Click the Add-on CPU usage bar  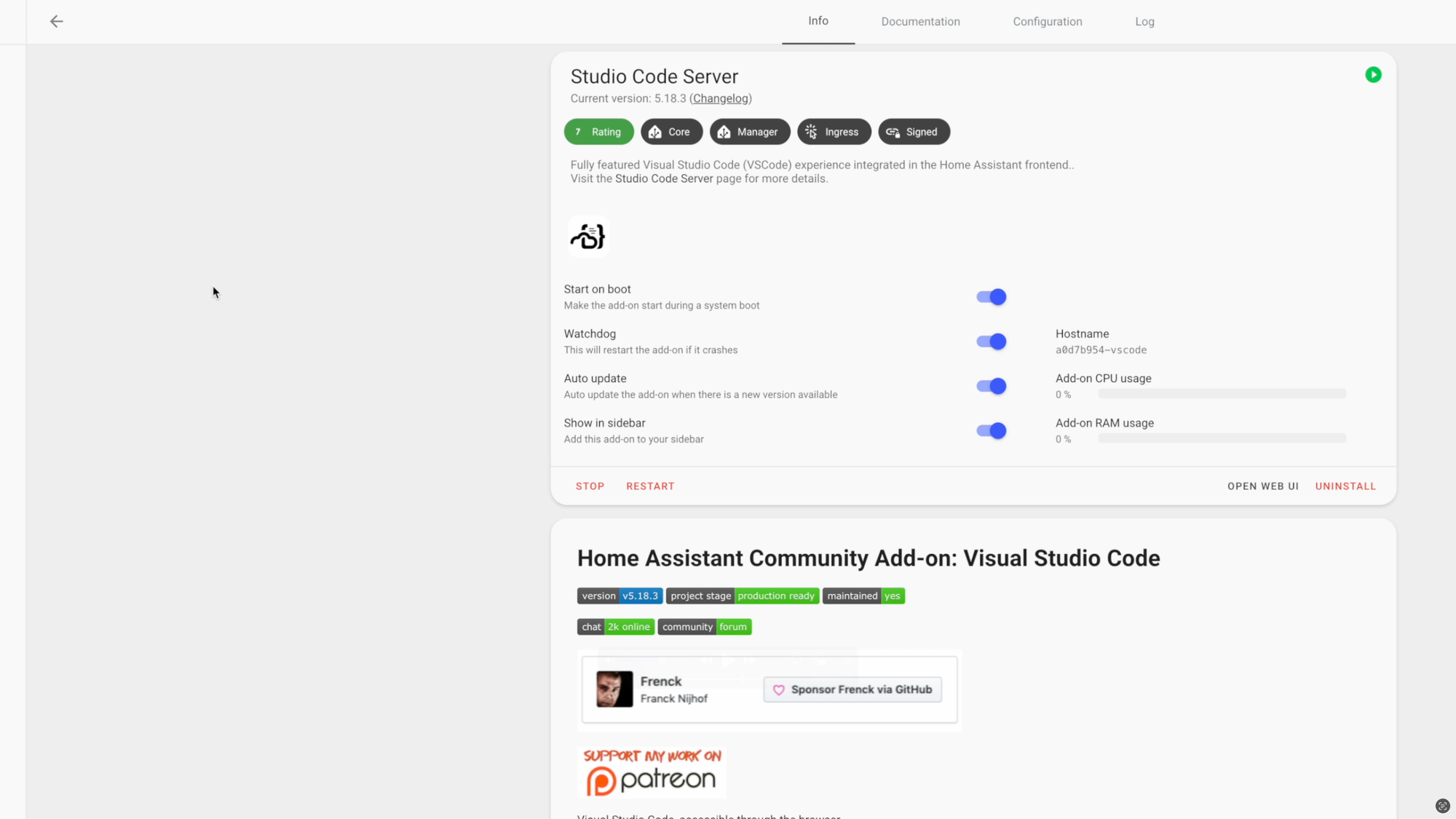click(1222, 394)
